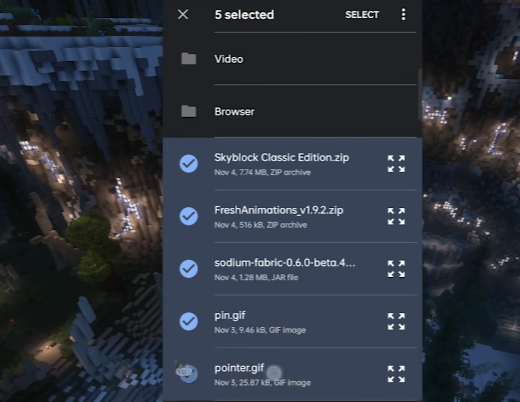Click the pointer.gif file name
The image size is (520, 402).
pyautogui.click(x=239, y=368)
